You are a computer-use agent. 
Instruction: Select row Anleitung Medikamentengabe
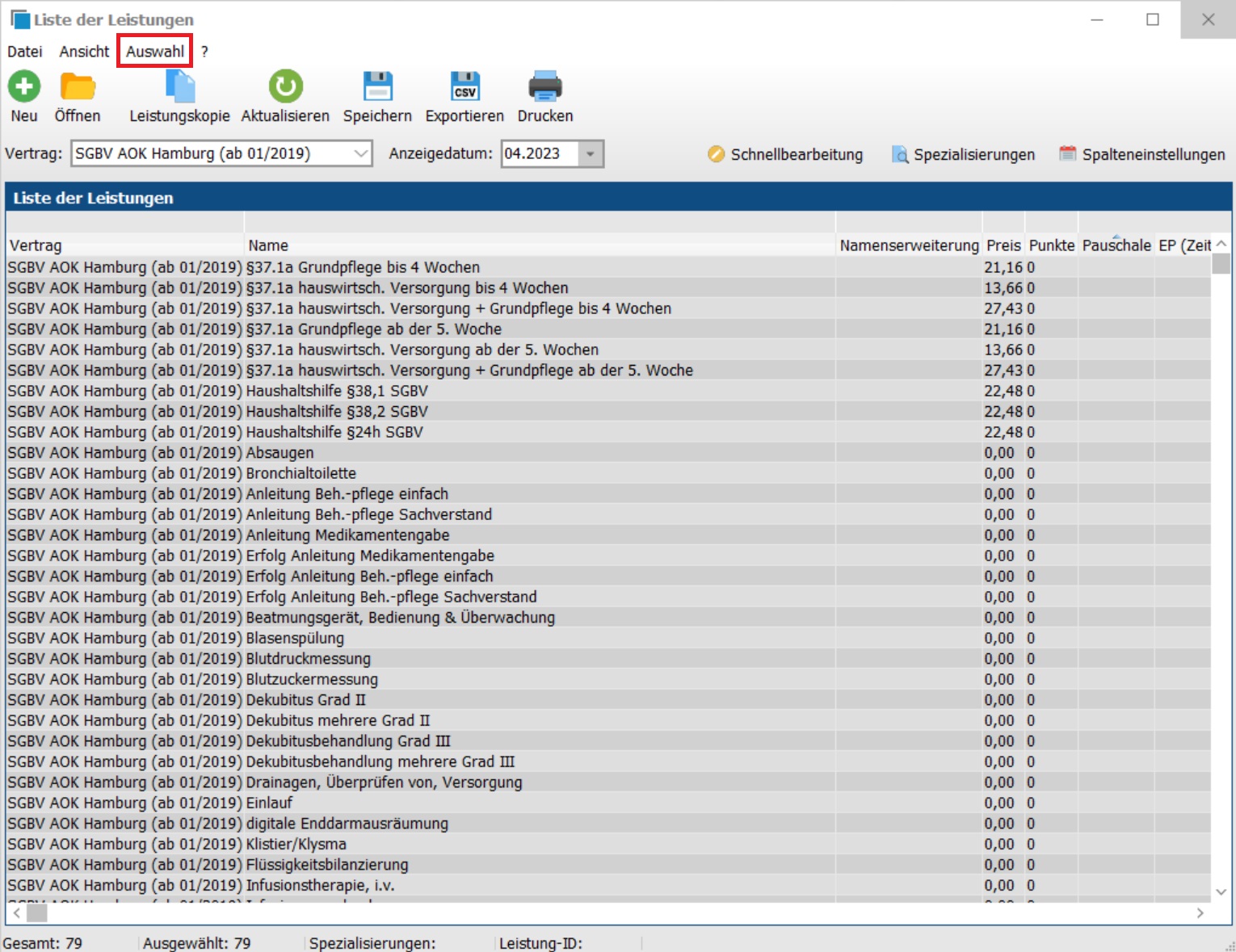point(608,535)
